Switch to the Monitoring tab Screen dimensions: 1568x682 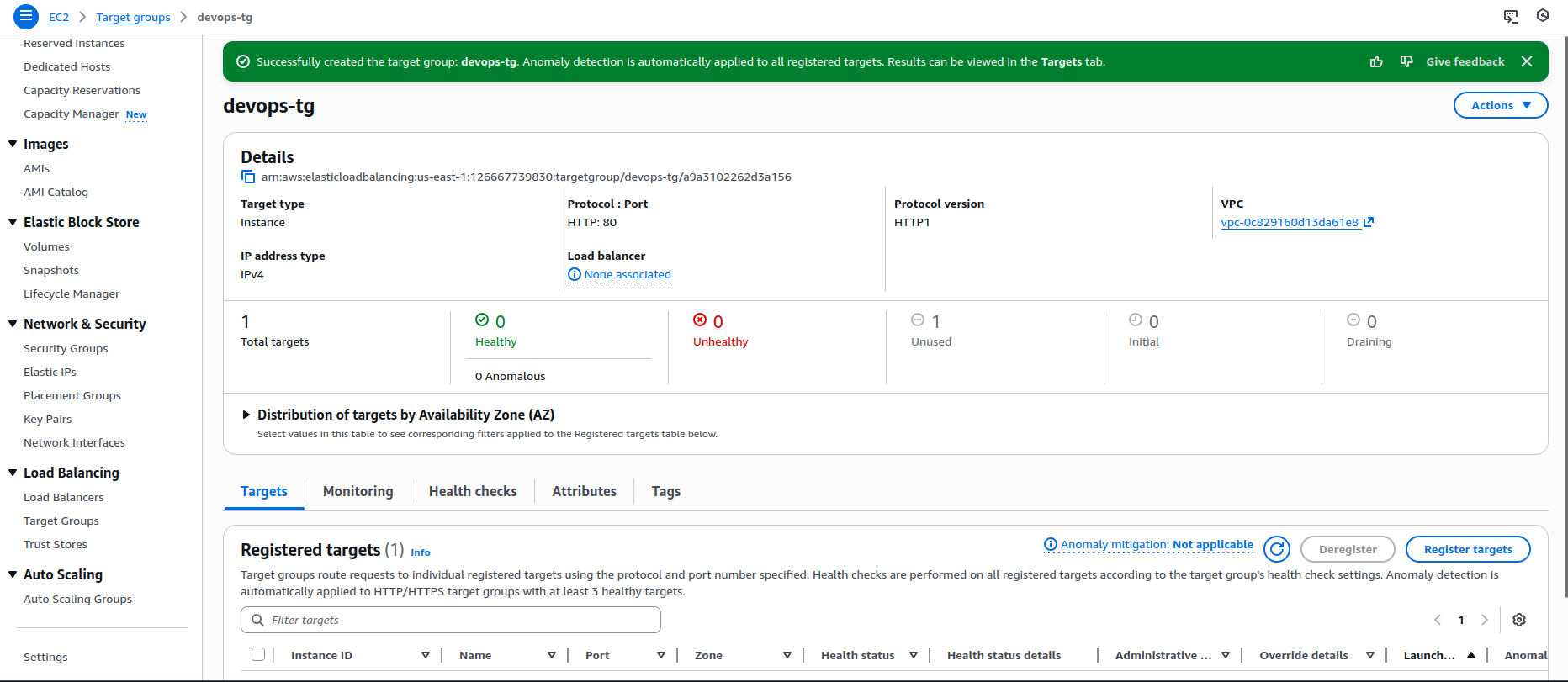click(358, 491)
